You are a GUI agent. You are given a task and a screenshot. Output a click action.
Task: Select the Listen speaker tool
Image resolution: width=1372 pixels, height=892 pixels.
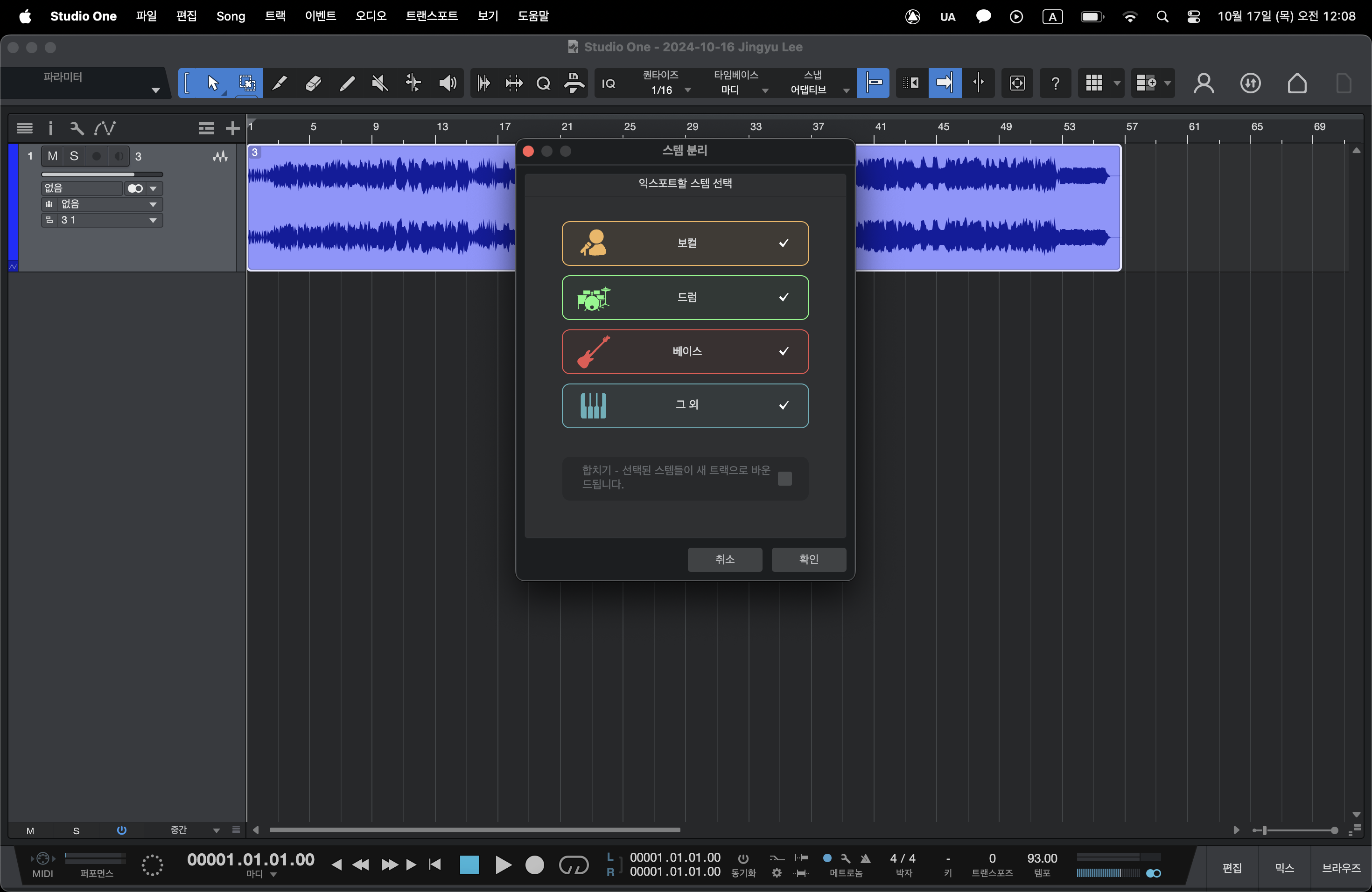[448, 83]
